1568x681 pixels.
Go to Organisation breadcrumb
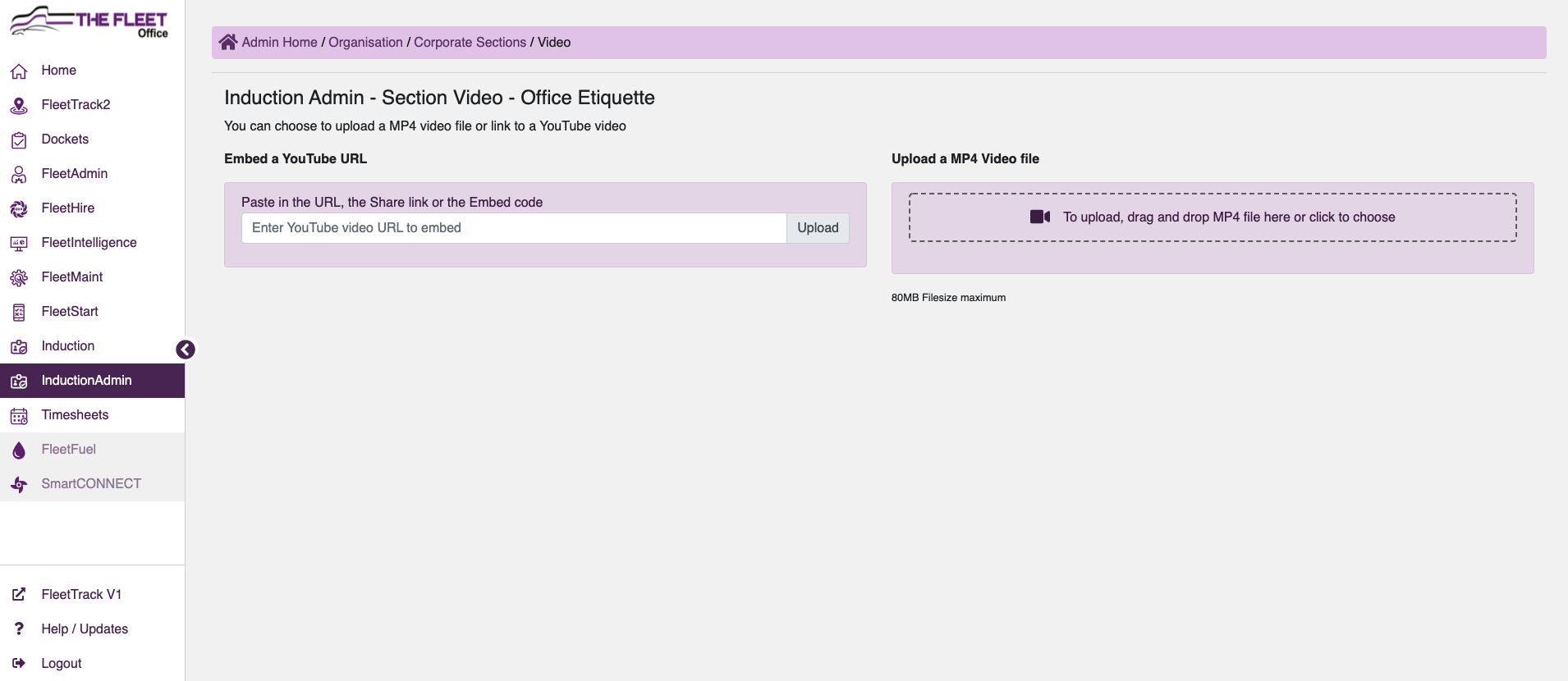365,42
